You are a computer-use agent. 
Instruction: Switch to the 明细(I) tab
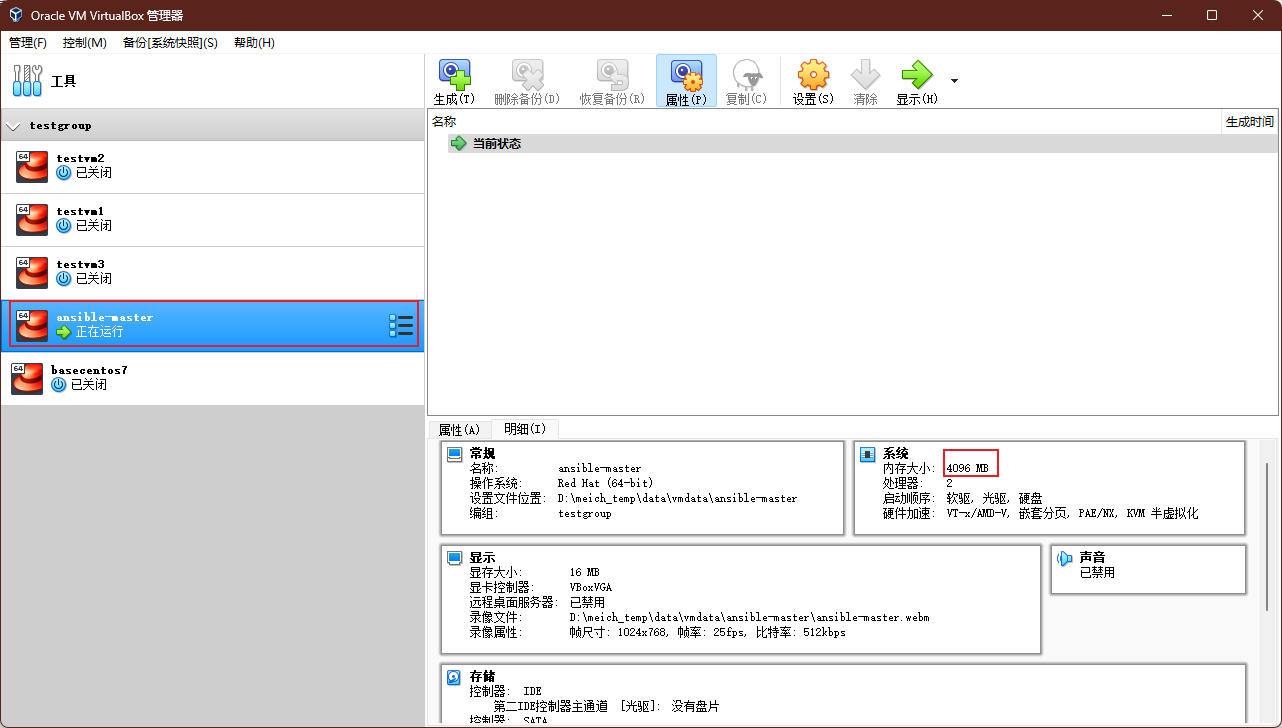point(525,429)
